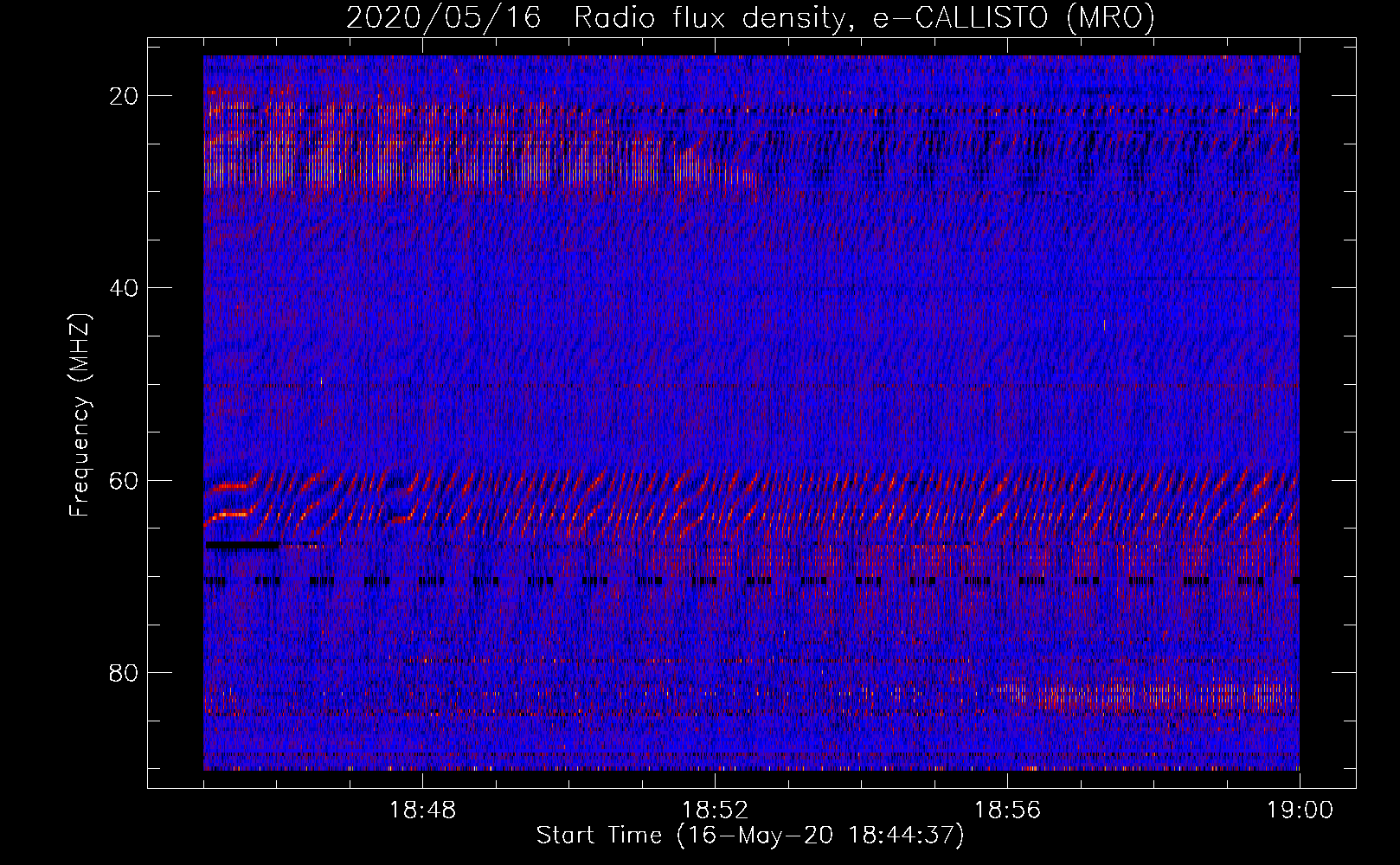Click the 40 MHz frequency tick label
Image resolution: width=1400 pixels, height=865 pixels.
click(124, 288)
